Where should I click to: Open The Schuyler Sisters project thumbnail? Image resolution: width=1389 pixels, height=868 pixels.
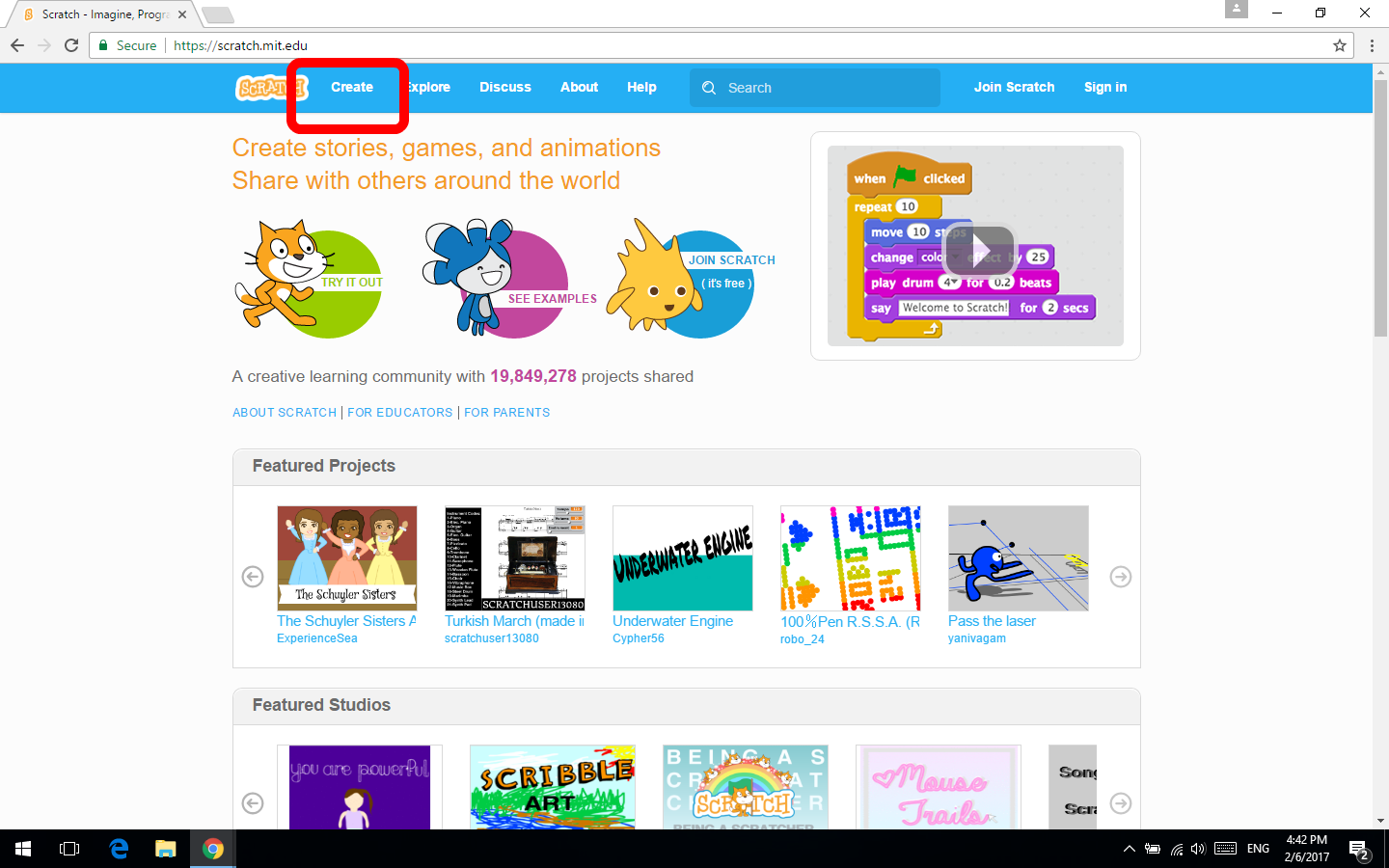(347, 558)
